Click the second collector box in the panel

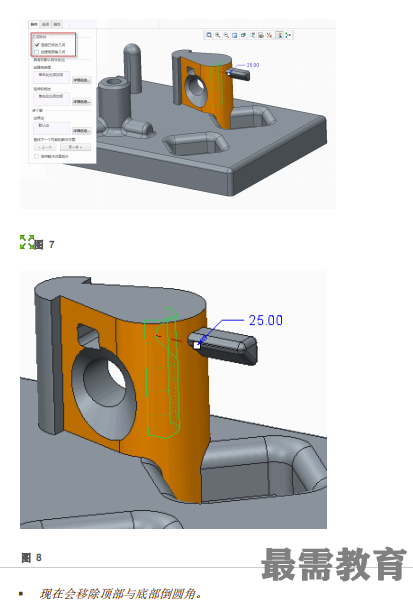tap(51, 99)
